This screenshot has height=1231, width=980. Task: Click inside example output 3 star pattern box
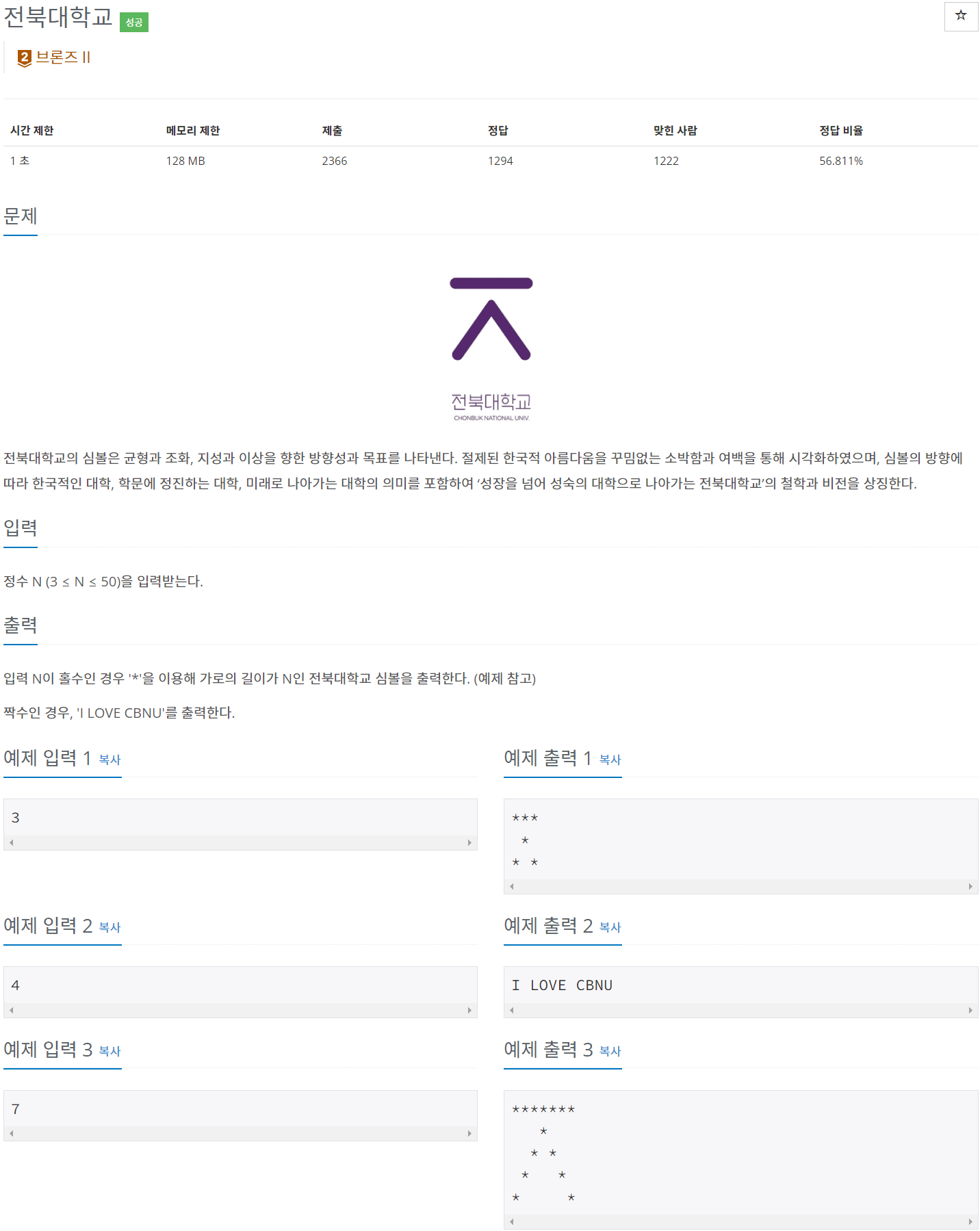coord(740,1153)
